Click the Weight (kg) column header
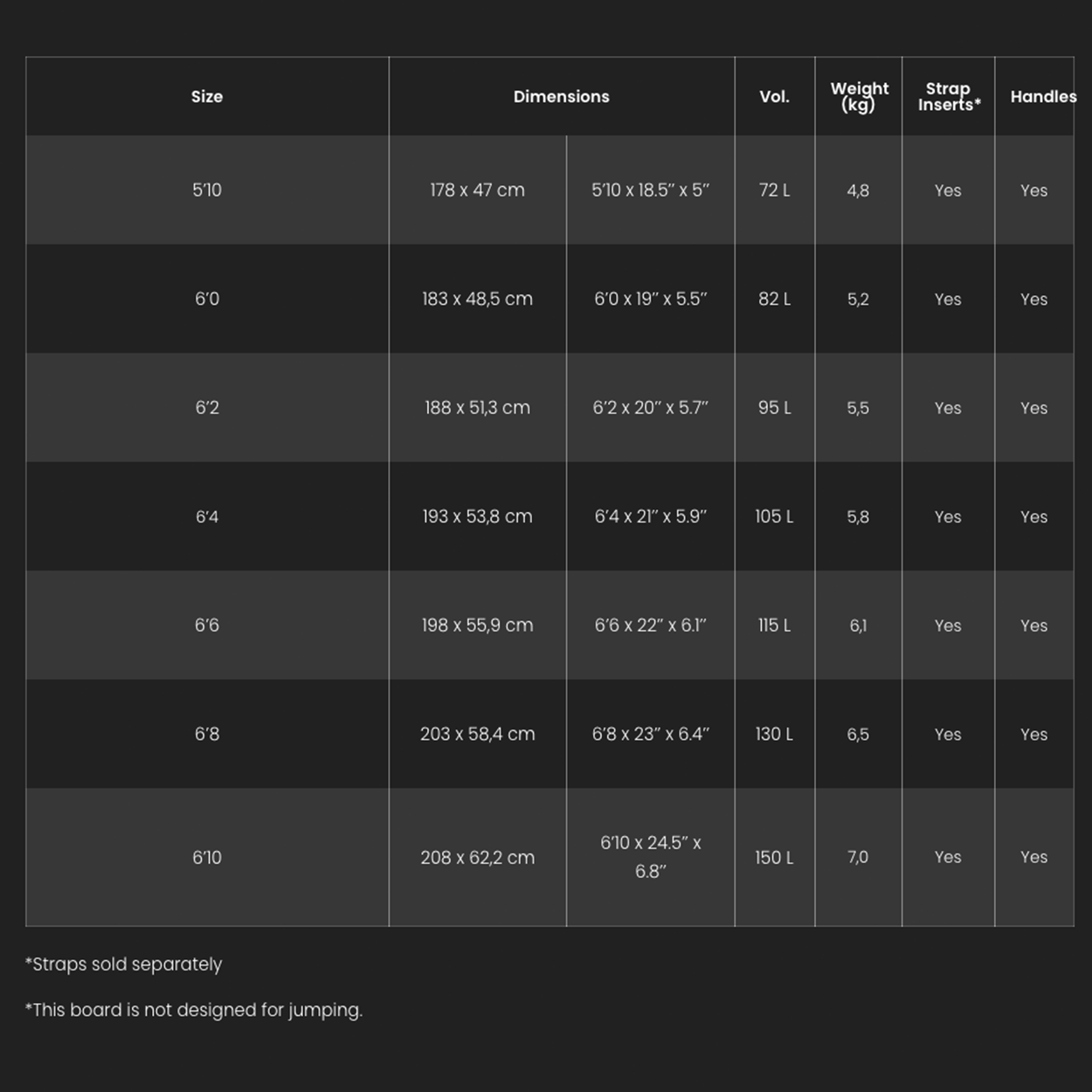 [859, 97]
